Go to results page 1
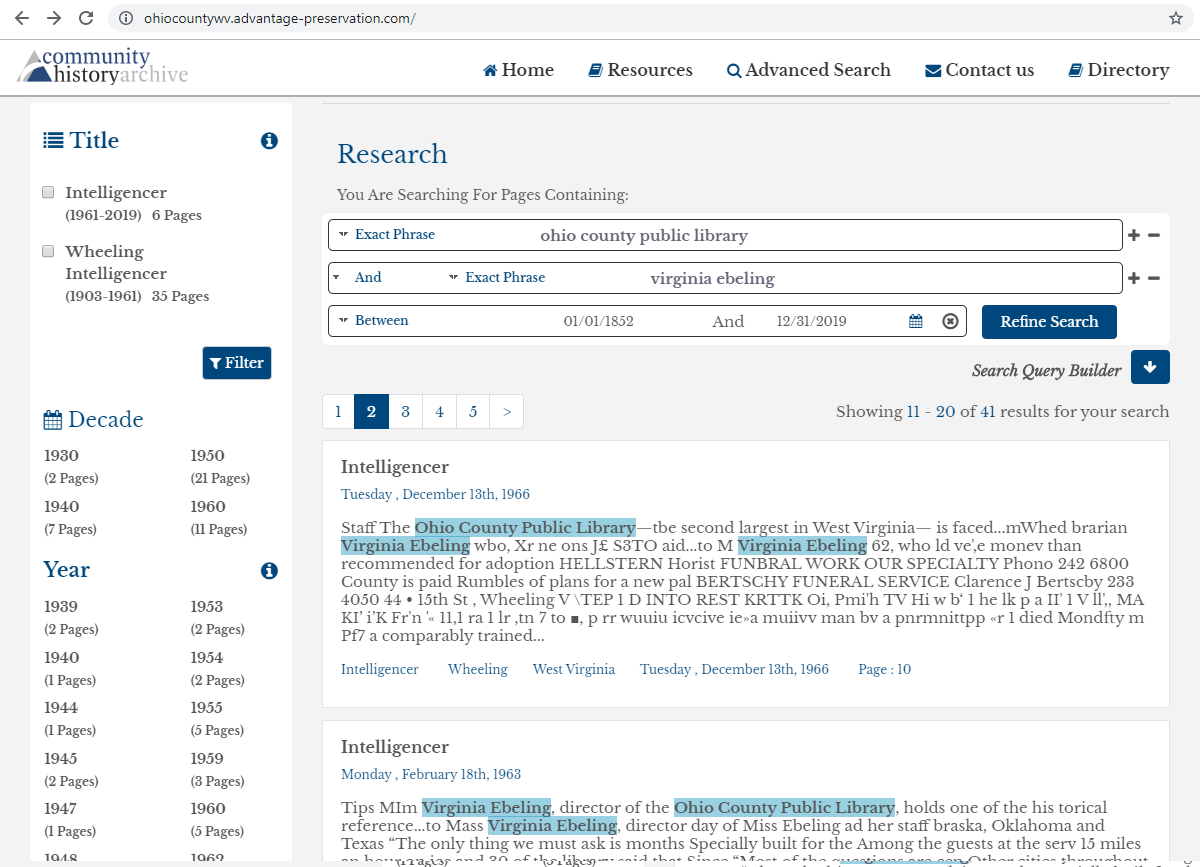 tap(338, 411)
